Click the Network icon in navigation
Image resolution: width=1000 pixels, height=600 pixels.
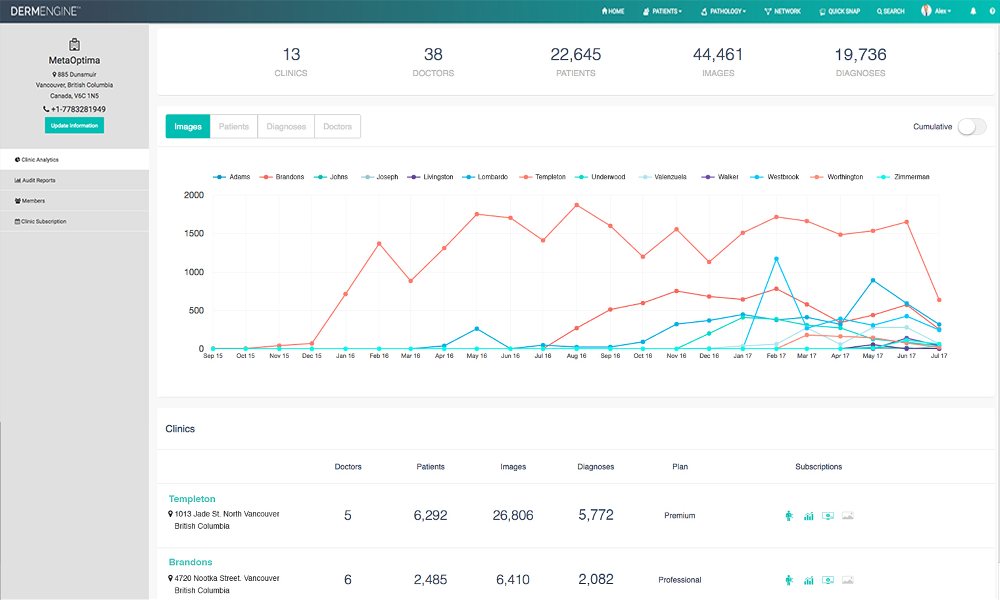click(782, 11)
